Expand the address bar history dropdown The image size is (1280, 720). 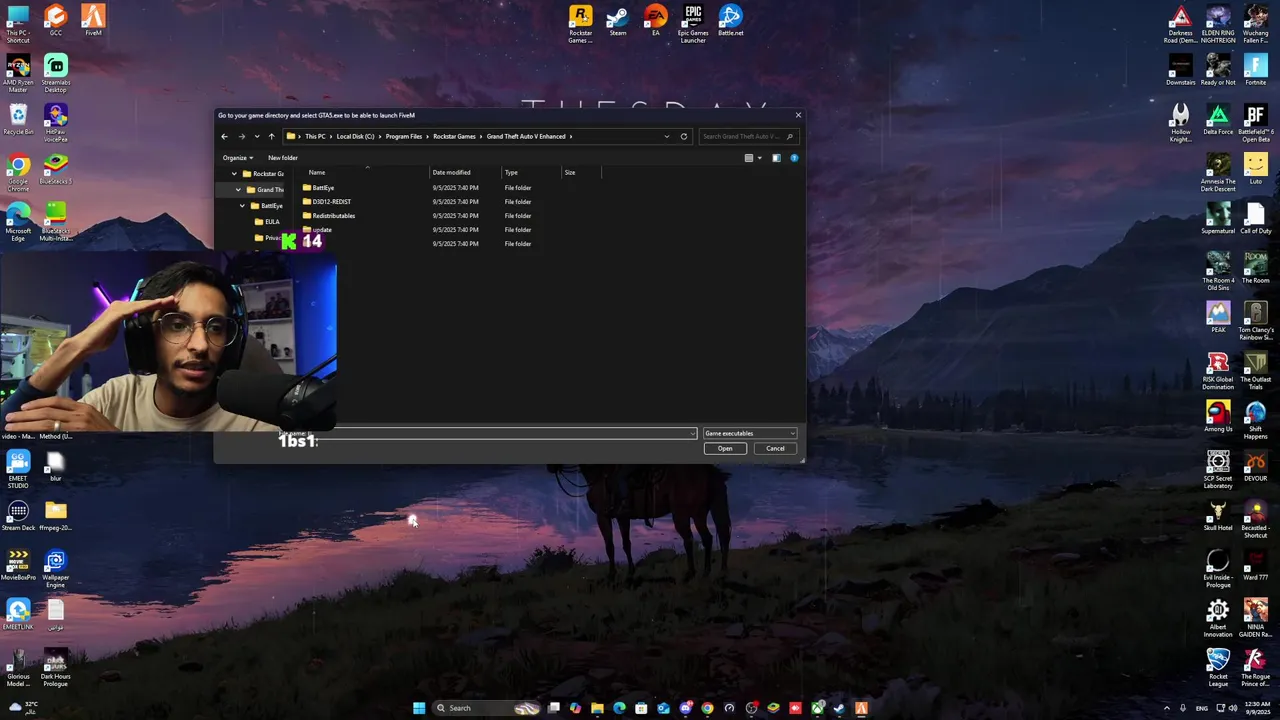[x=667, y=136]
